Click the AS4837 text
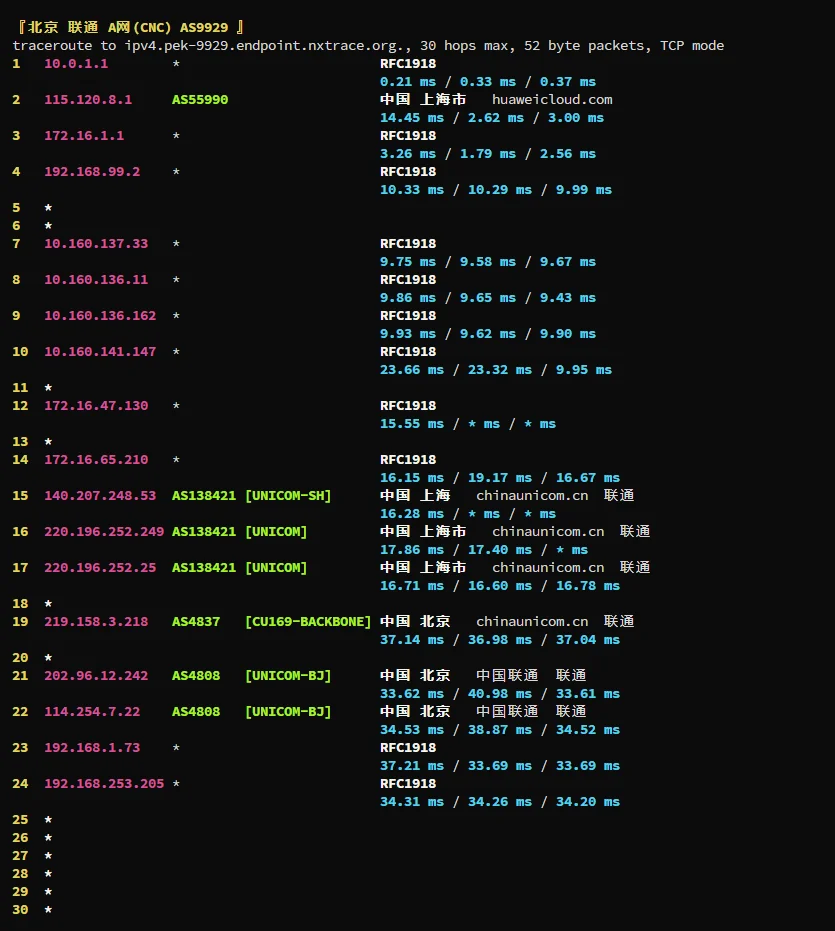835x931 pixels. pos(196,622)
